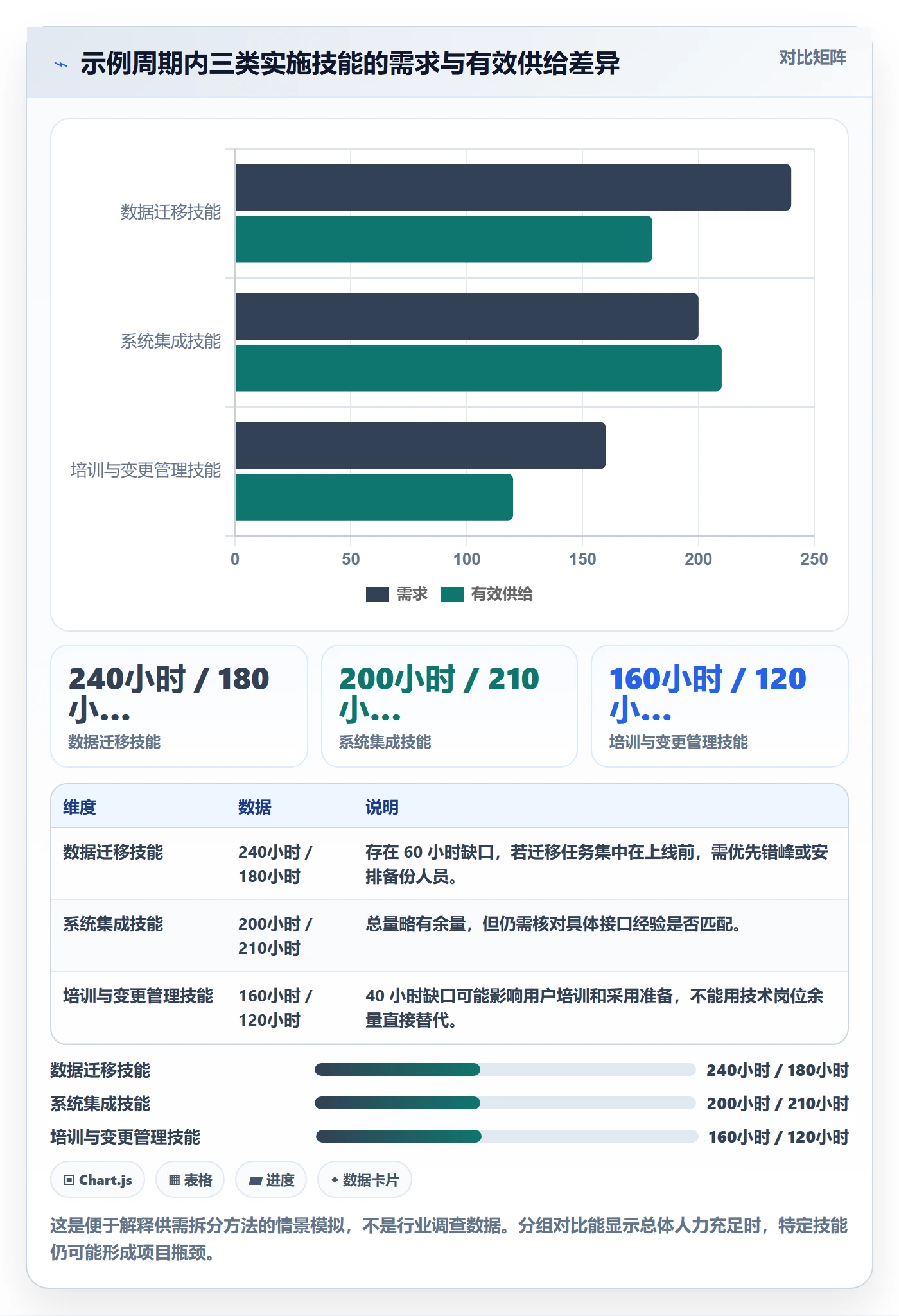Screen dimensions: 899x1316
Task: Click the 200小时 / 210小时 table cell
Action: coord(275,936)
